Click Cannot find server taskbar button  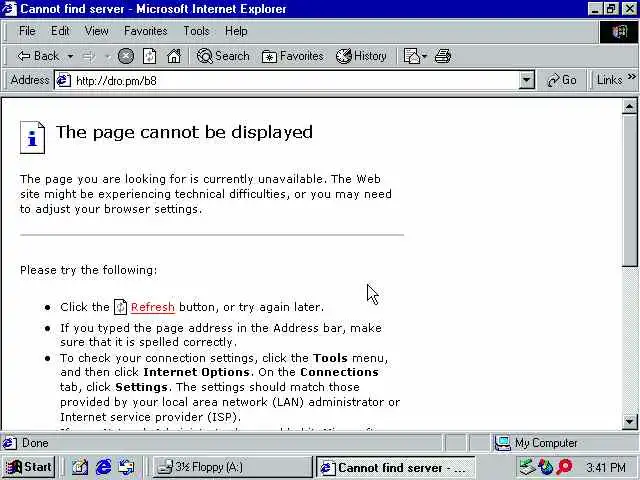click(395, 467)
